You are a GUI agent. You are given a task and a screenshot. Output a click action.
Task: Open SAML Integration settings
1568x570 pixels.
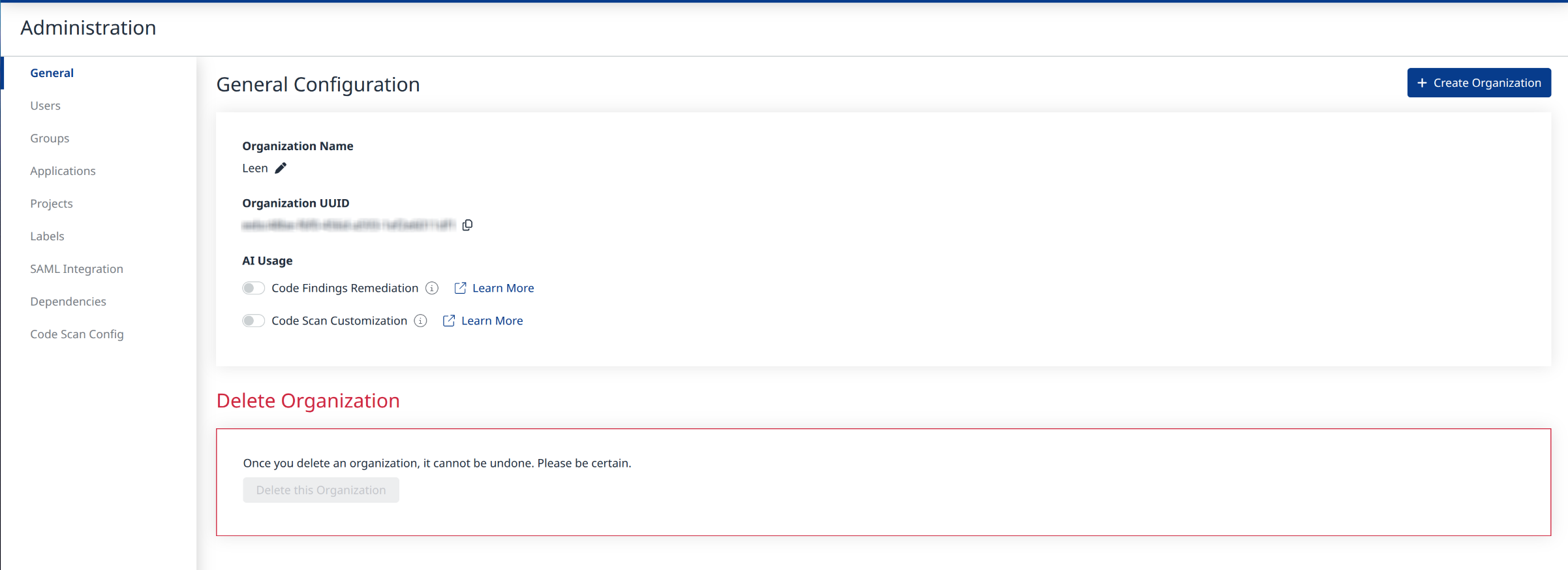coord(76,269)
